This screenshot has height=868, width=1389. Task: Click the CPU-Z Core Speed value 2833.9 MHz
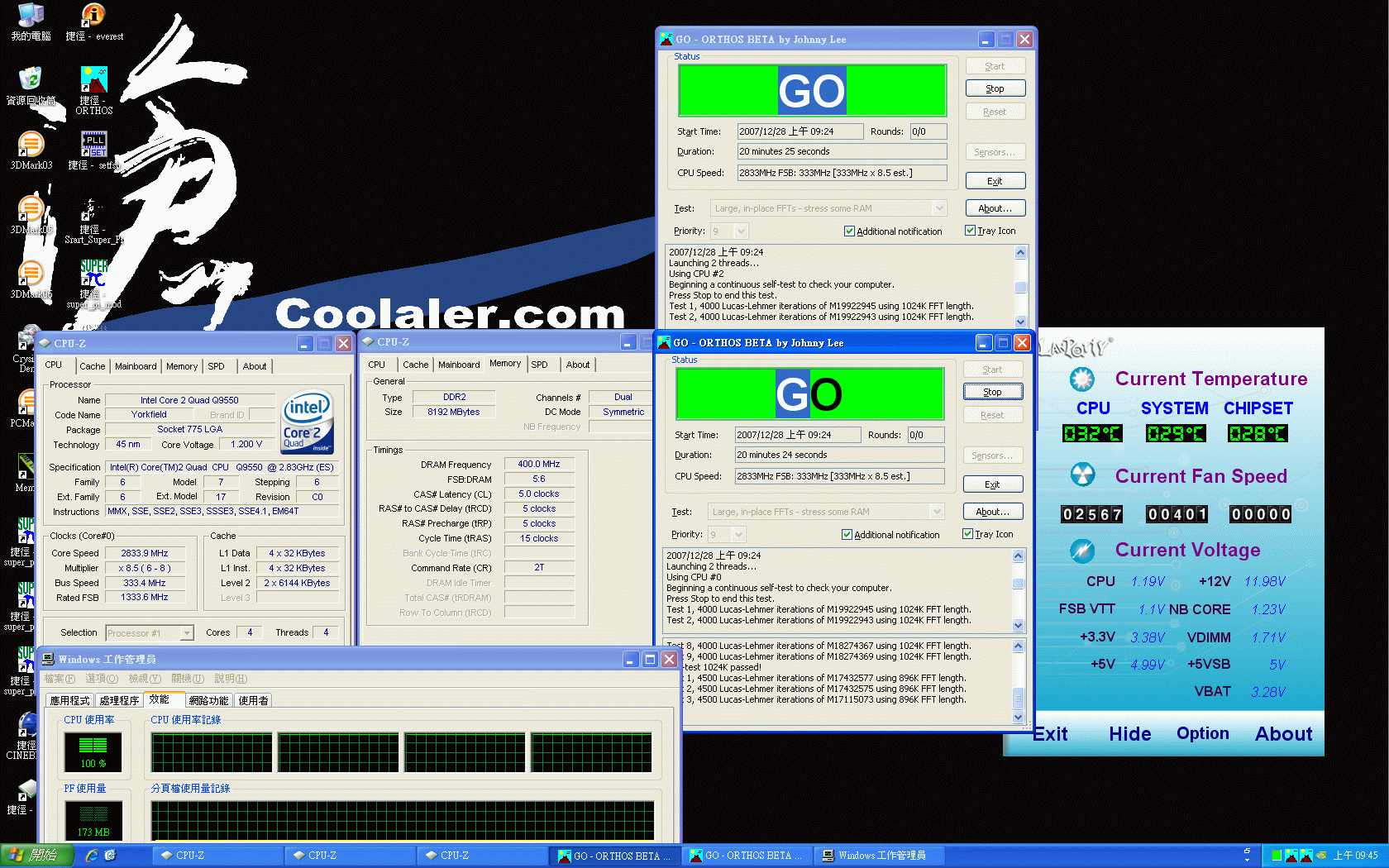[145, 554]
